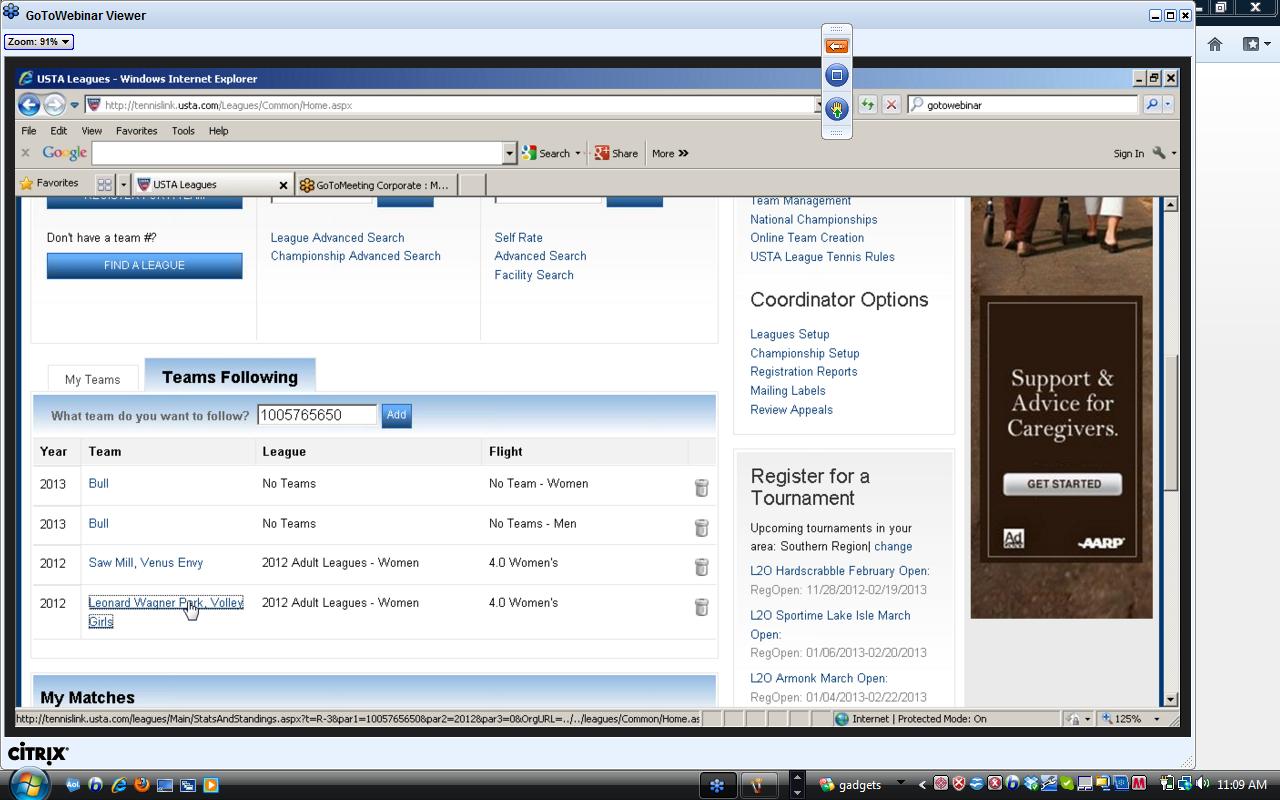Click trash icon for No Team - Women

pyautogui.click(x=701, y=488)
